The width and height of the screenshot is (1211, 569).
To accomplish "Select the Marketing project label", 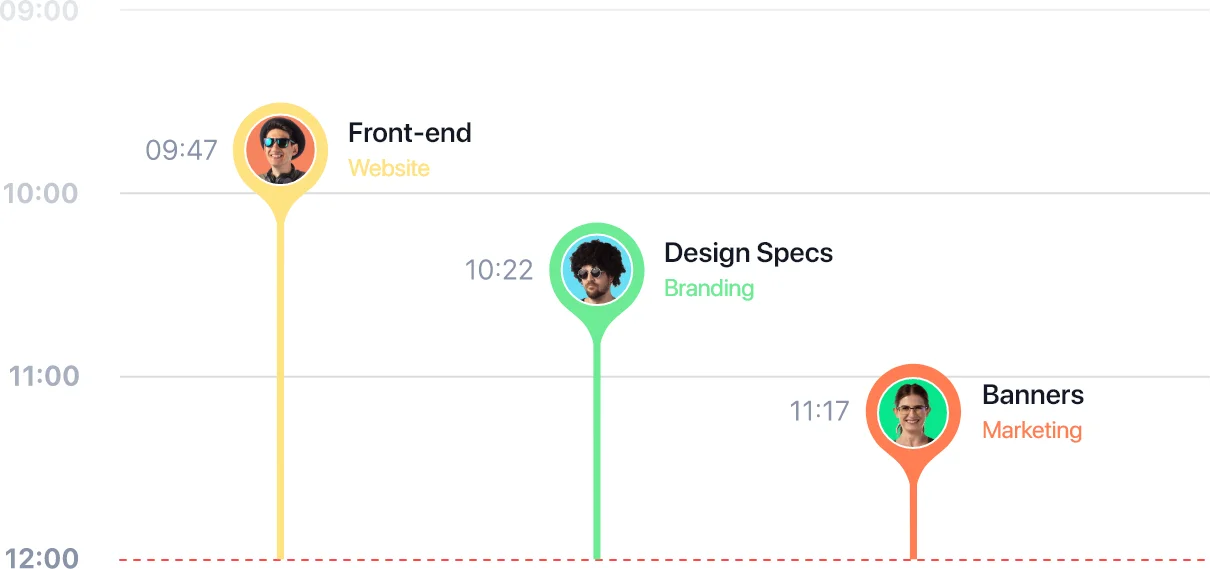I will (x=1032, y=430).
